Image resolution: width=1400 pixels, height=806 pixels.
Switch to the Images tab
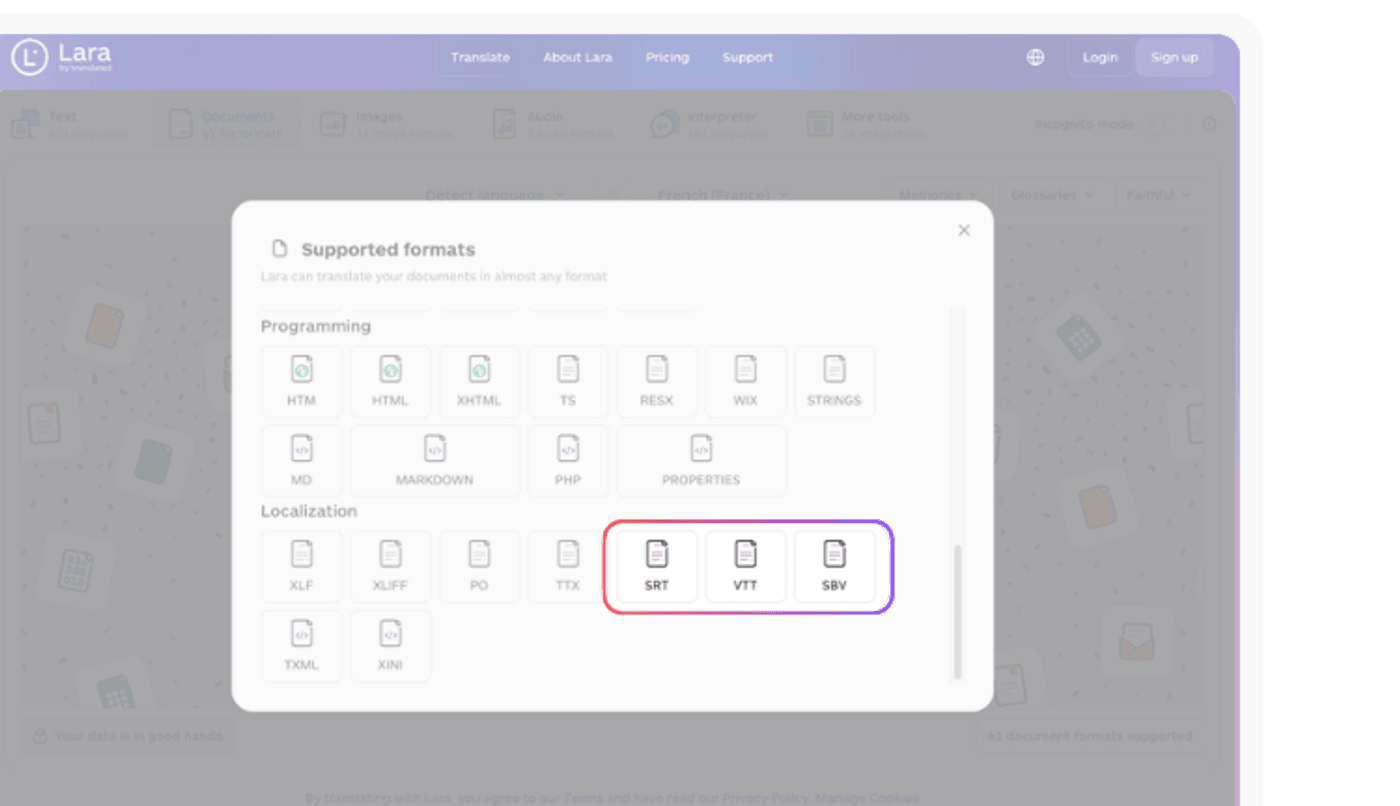coord(386,125)
